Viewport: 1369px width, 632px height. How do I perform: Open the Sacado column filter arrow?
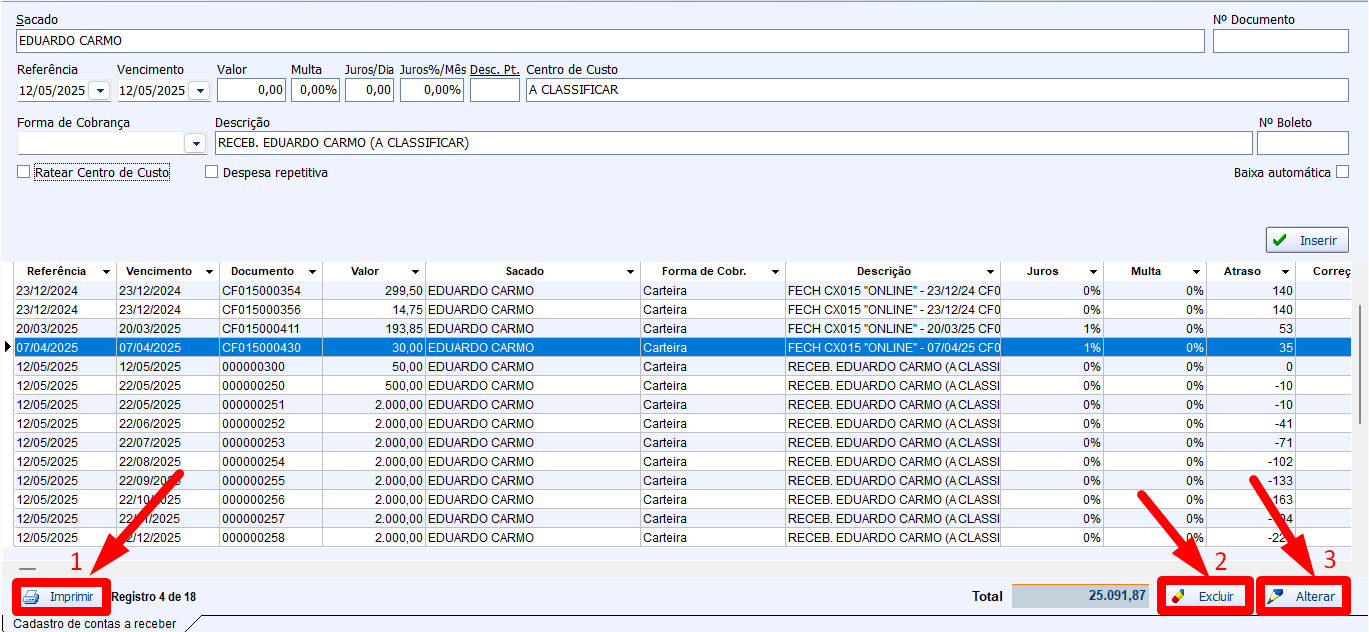(630, 272)
